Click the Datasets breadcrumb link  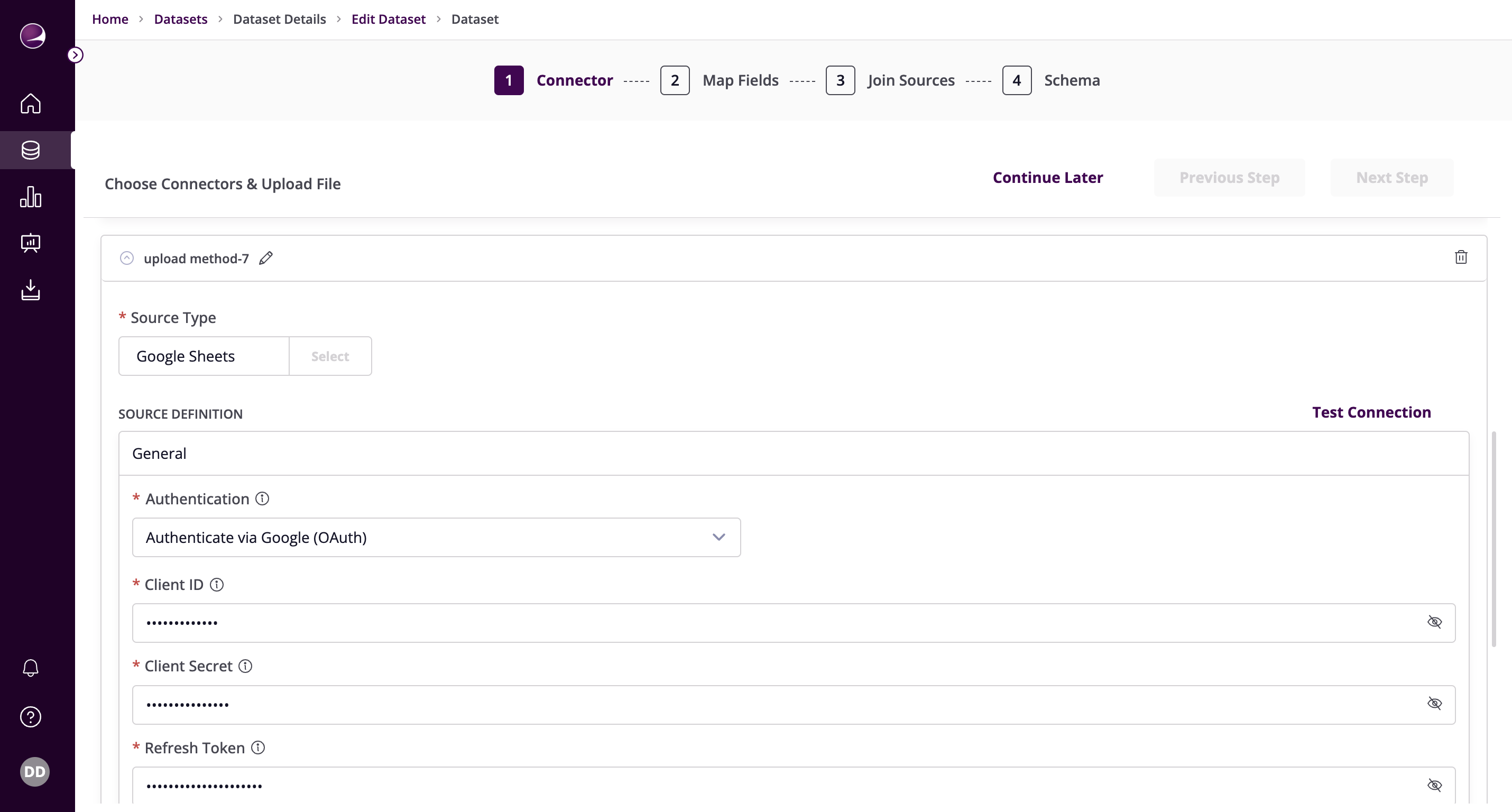tap(180, 19)
